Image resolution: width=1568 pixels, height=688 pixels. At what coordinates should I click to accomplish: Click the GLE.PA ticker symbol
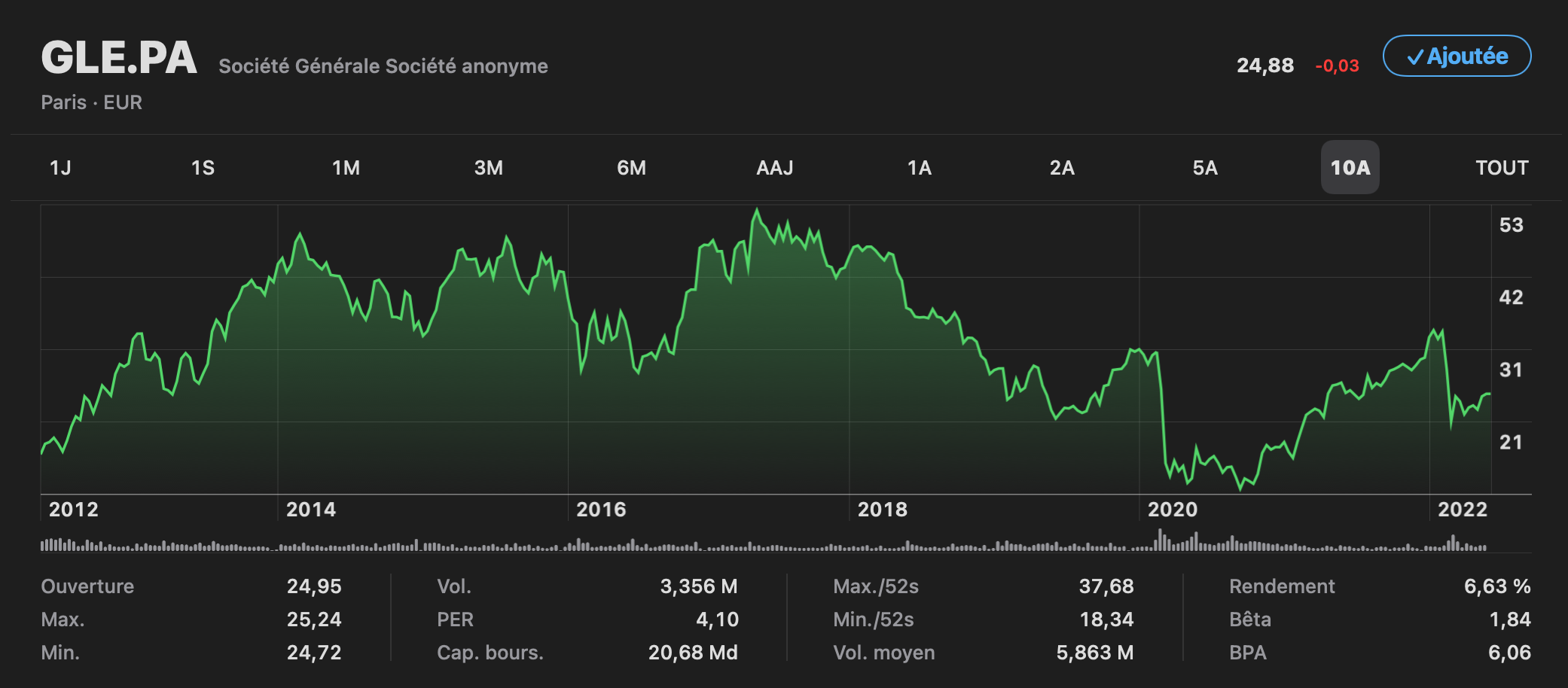click(x=119, y=58)
